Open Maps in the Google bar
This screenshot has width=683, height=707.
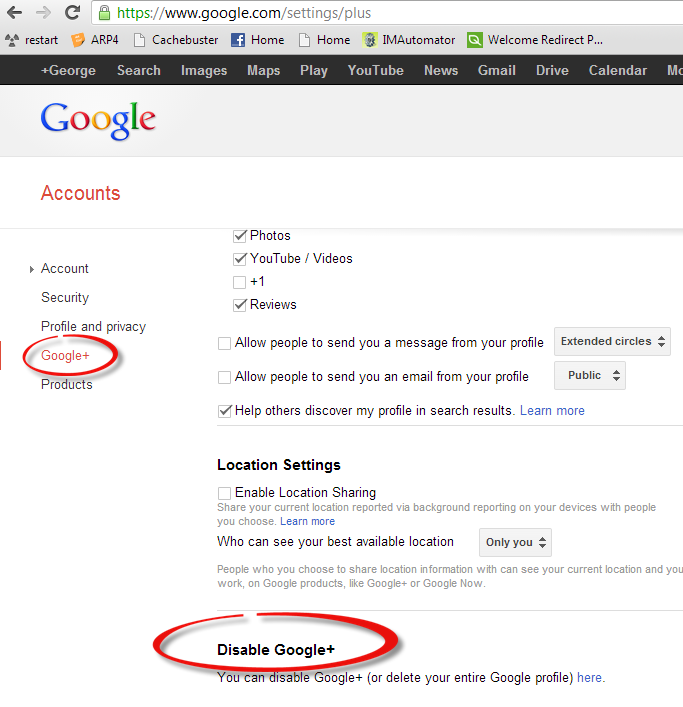264,70
